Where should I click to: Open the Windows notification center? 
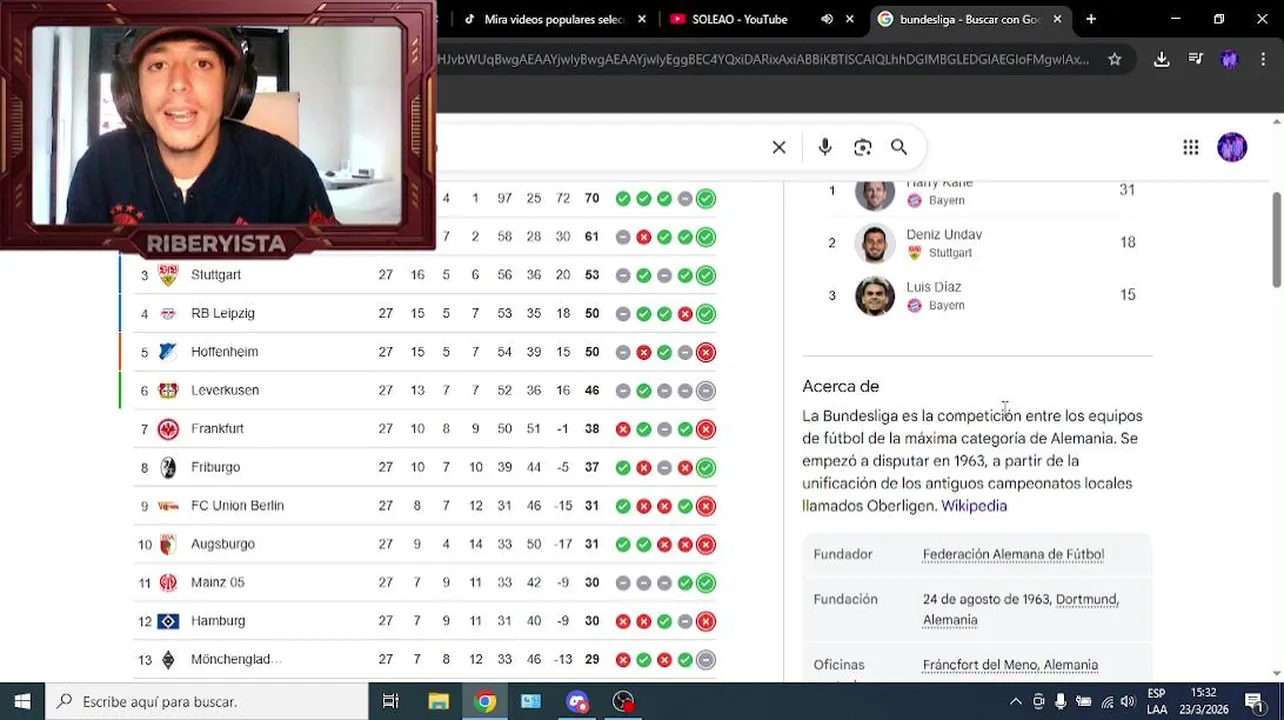tap(1254, 702)
